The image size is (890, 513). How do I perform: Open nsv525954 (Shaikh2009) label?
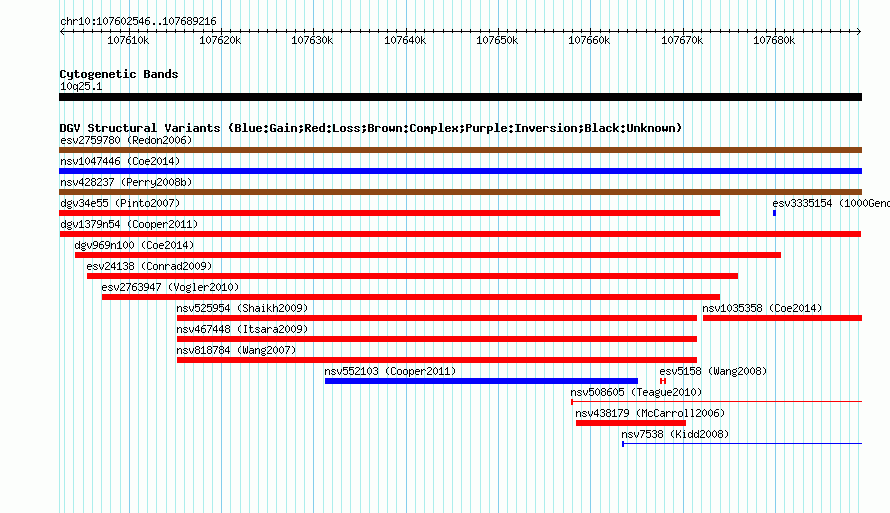point(242,308)
